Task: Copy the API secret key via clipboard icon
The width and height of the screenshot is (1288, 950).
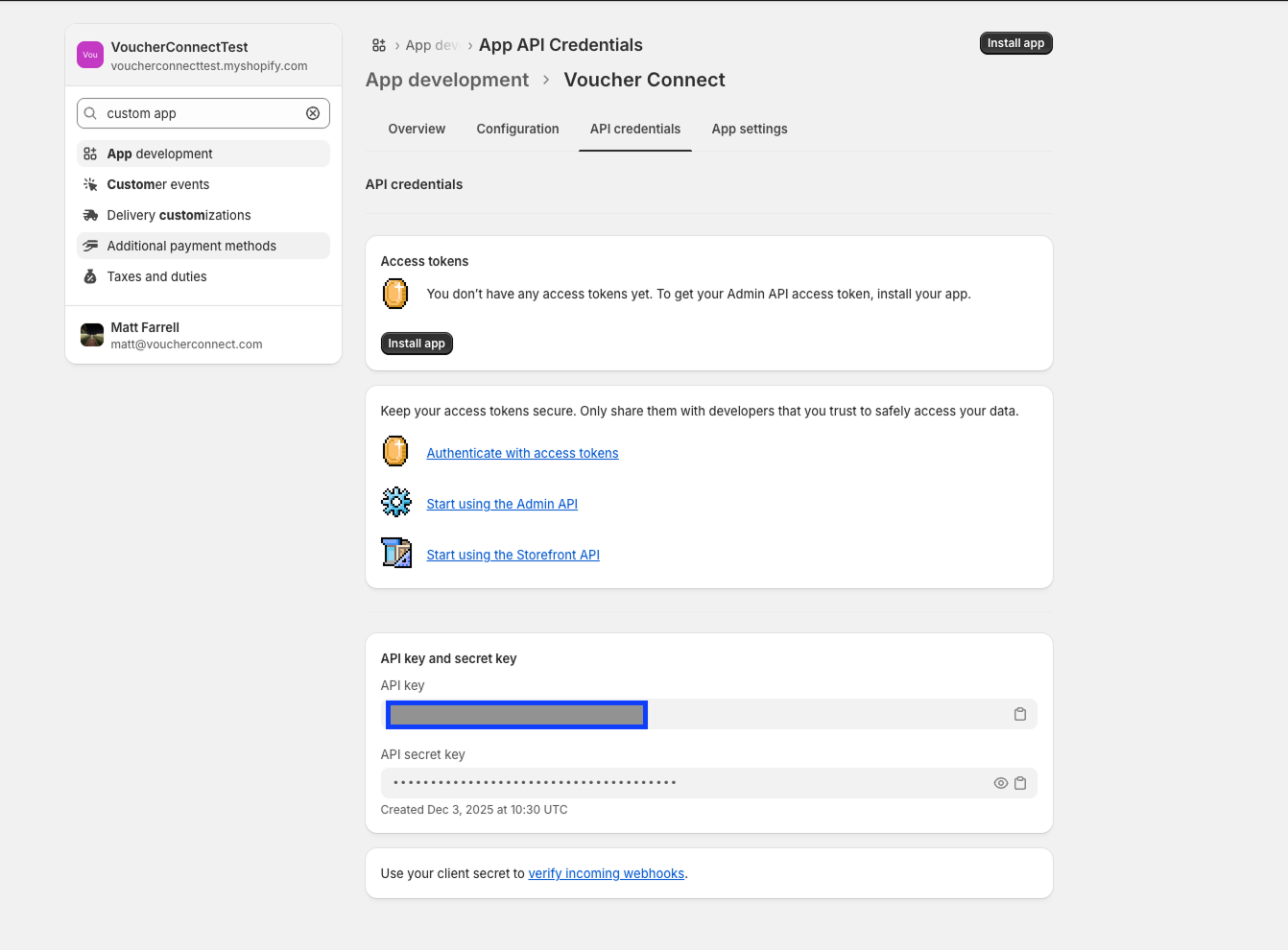Action: pos(1020,783)
